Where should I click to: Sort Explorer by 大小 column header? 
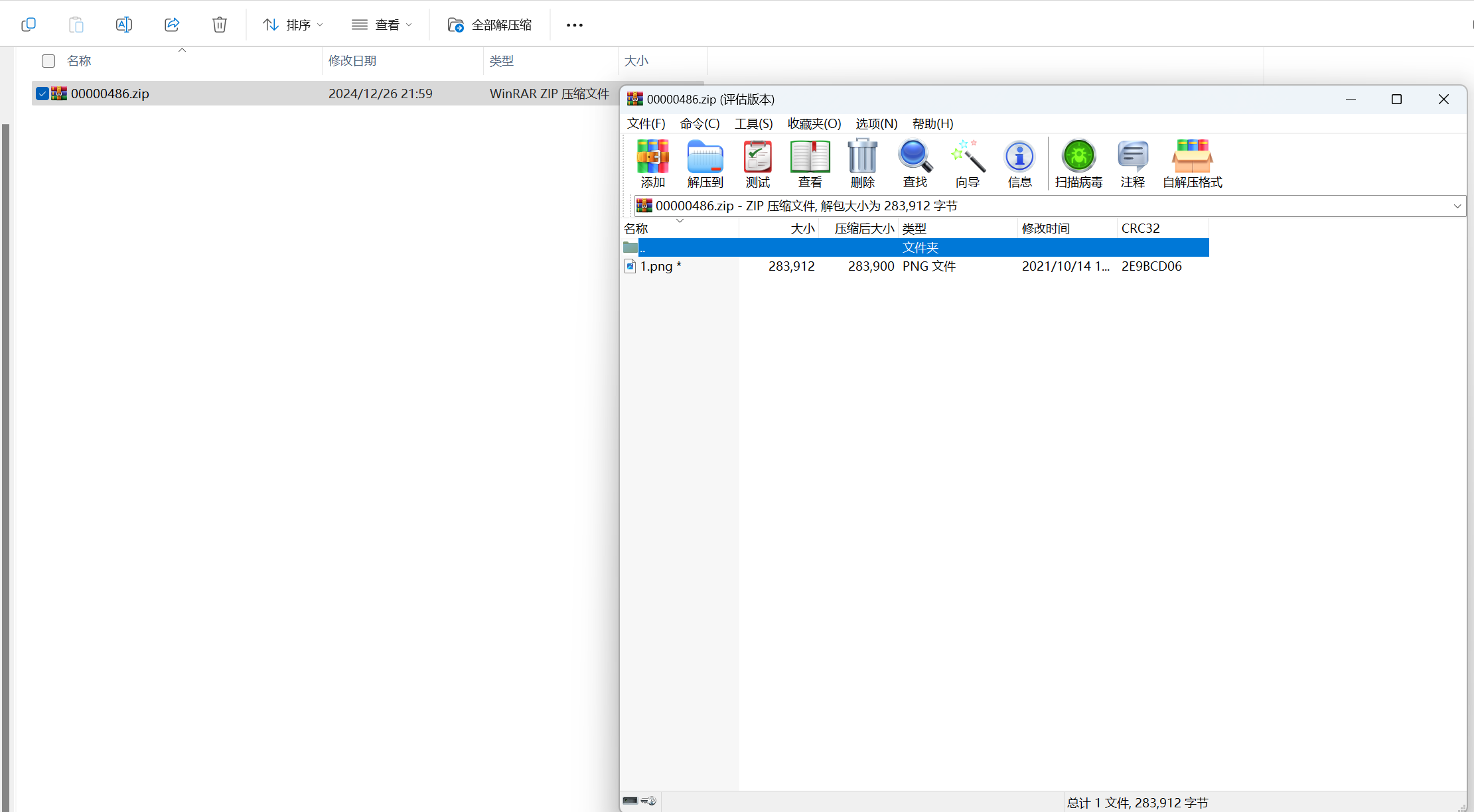pos(662,61)
